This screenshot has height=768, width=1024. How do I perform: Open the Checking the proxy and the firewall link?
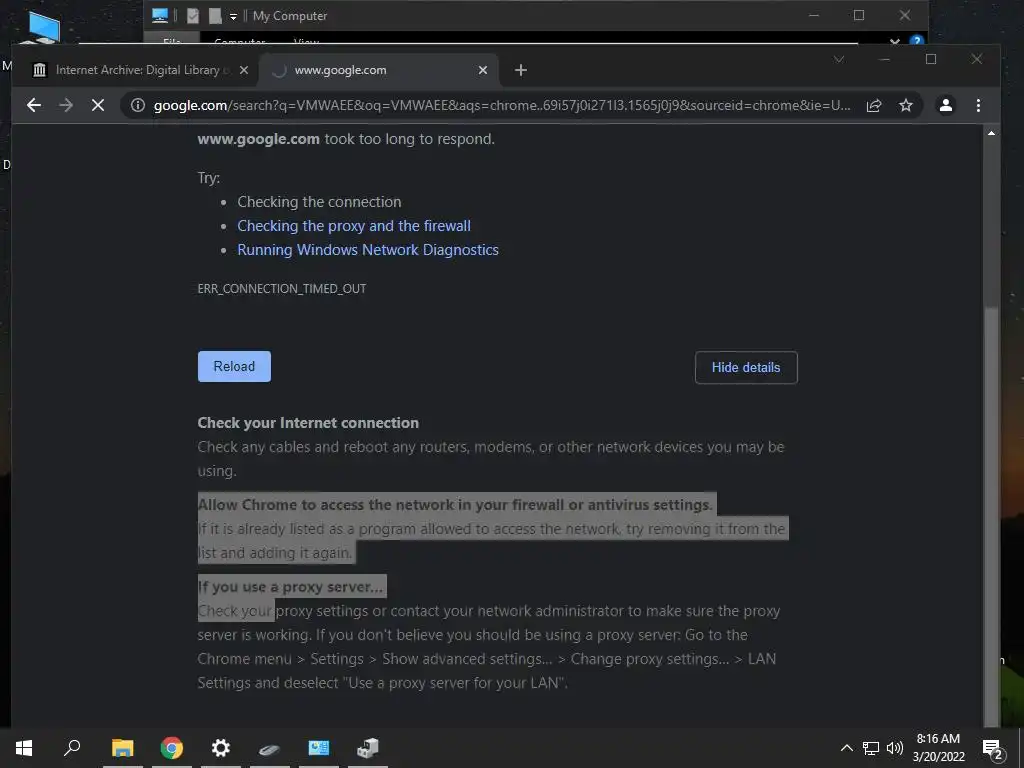(x=354, y=226)
